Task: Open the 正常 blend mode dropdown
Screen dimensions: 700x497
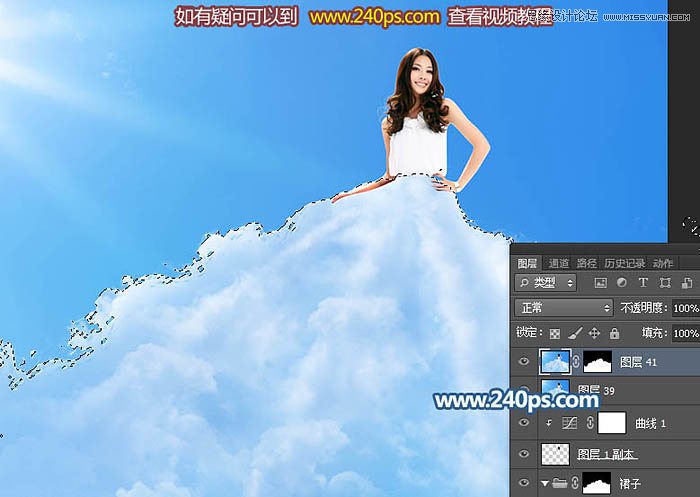Action: coord(563,308)
